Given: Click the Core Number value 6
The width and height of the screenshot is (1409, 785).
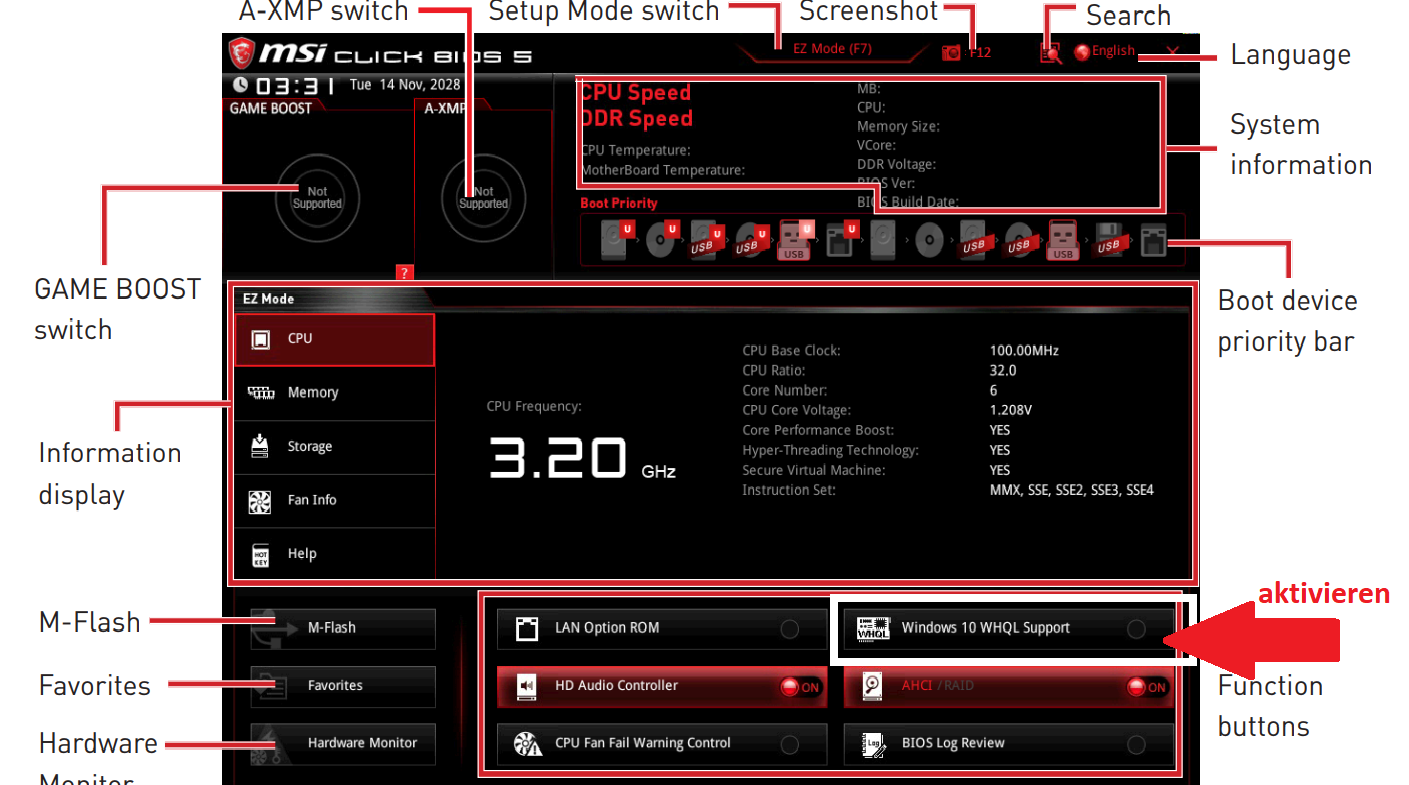Looking at the screenshot, I should (x=994, y=390).
